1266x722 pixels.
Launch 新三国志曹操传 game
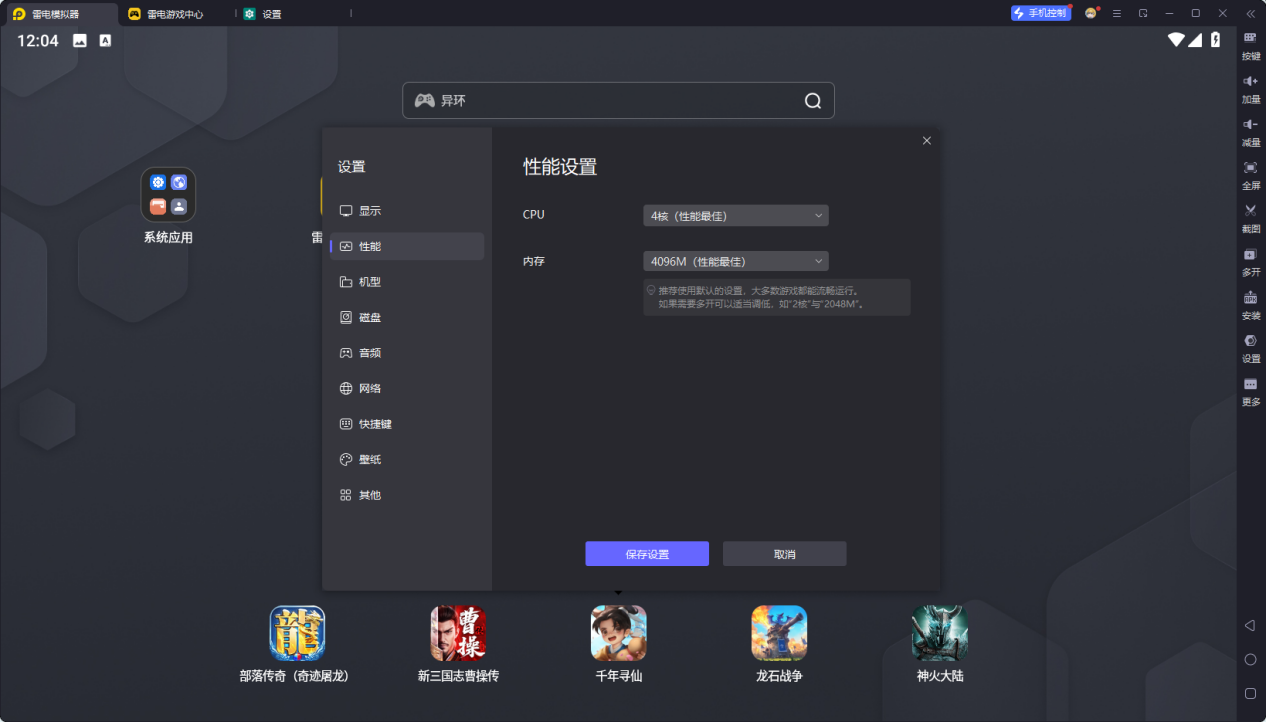click(x=458, y=645)
